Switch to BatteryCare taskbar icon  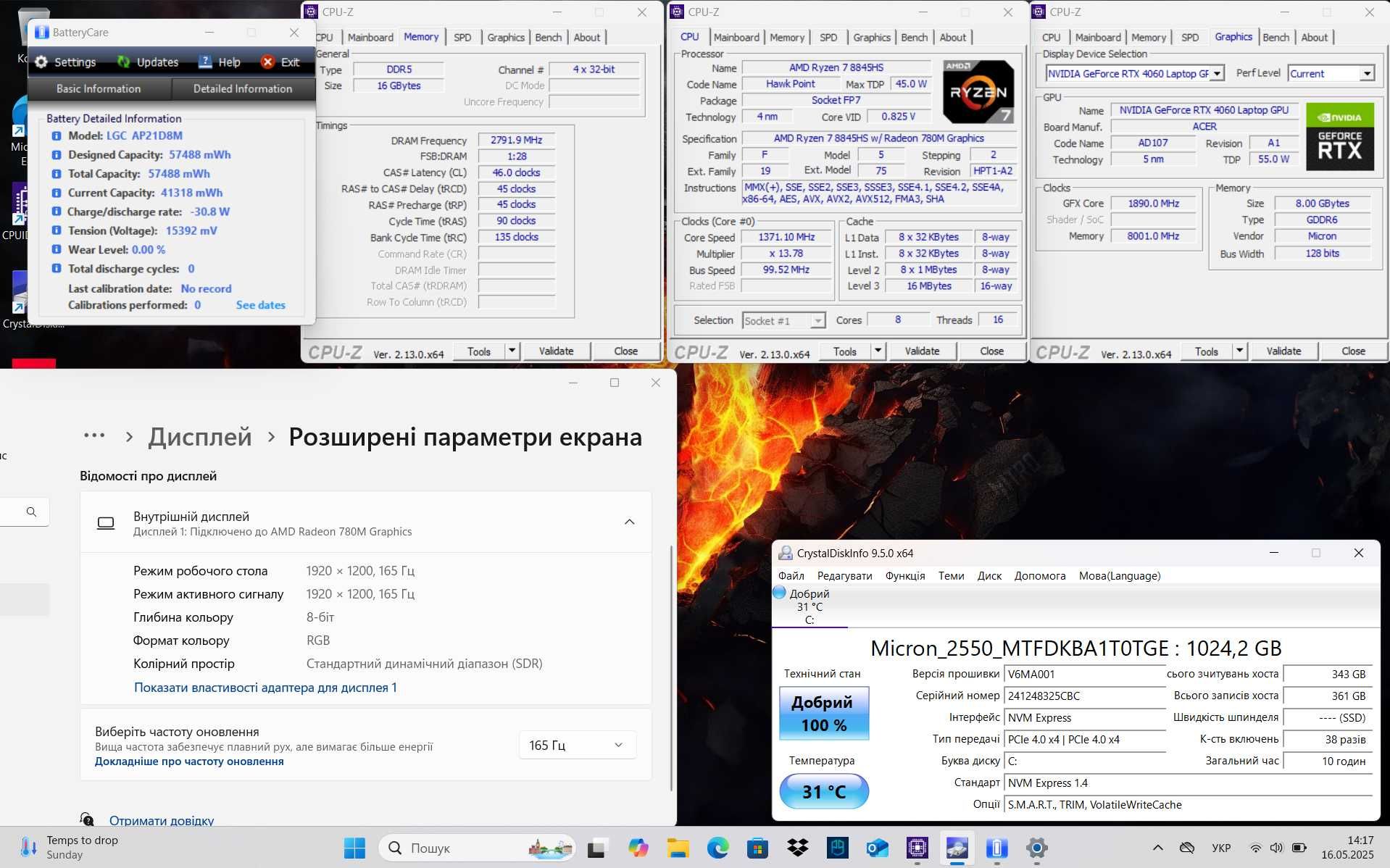pyautogui.click(x=996, y=847)
